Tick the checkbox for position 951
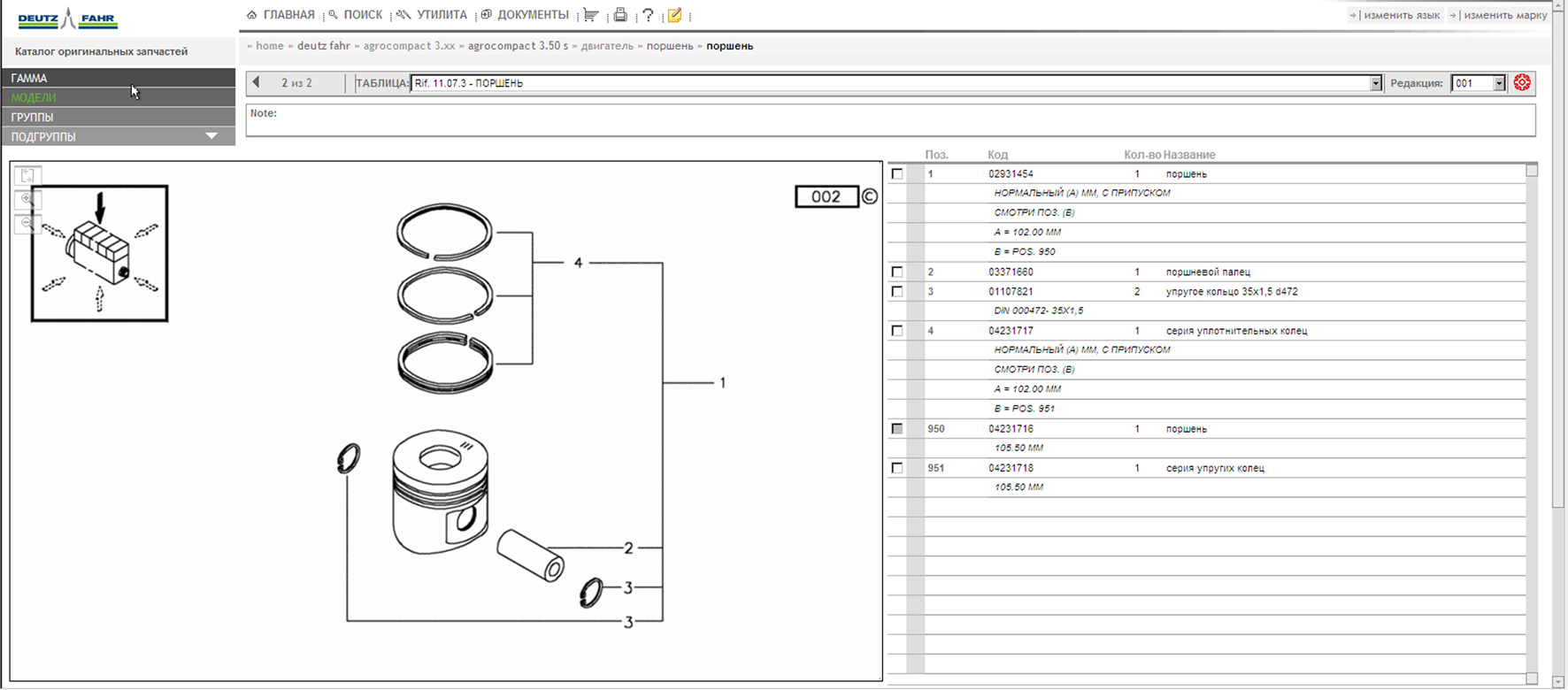Screen dimensions: 1568x690 click(897, 468)
